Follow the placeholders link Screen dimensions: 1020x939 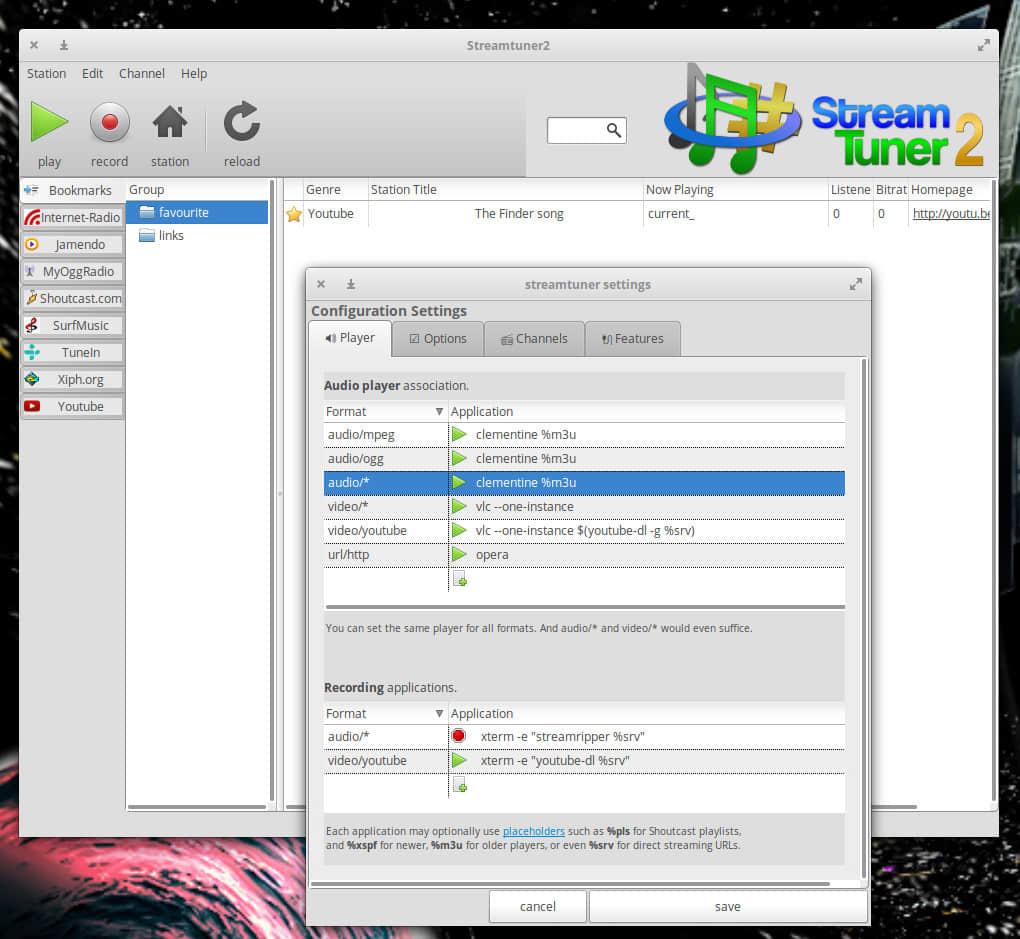[x=533, y=831]
